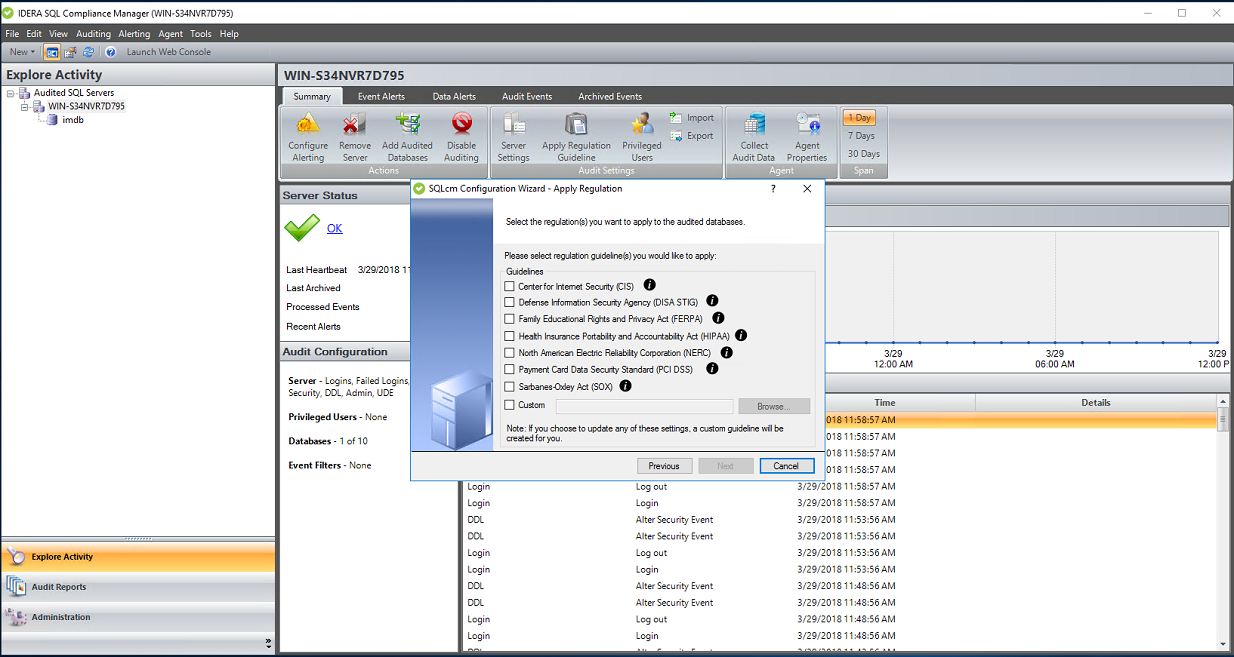Click the events list vertical scrollbar thumb
Viewport: 1234px width, 657px height.
click(1222, 420)
